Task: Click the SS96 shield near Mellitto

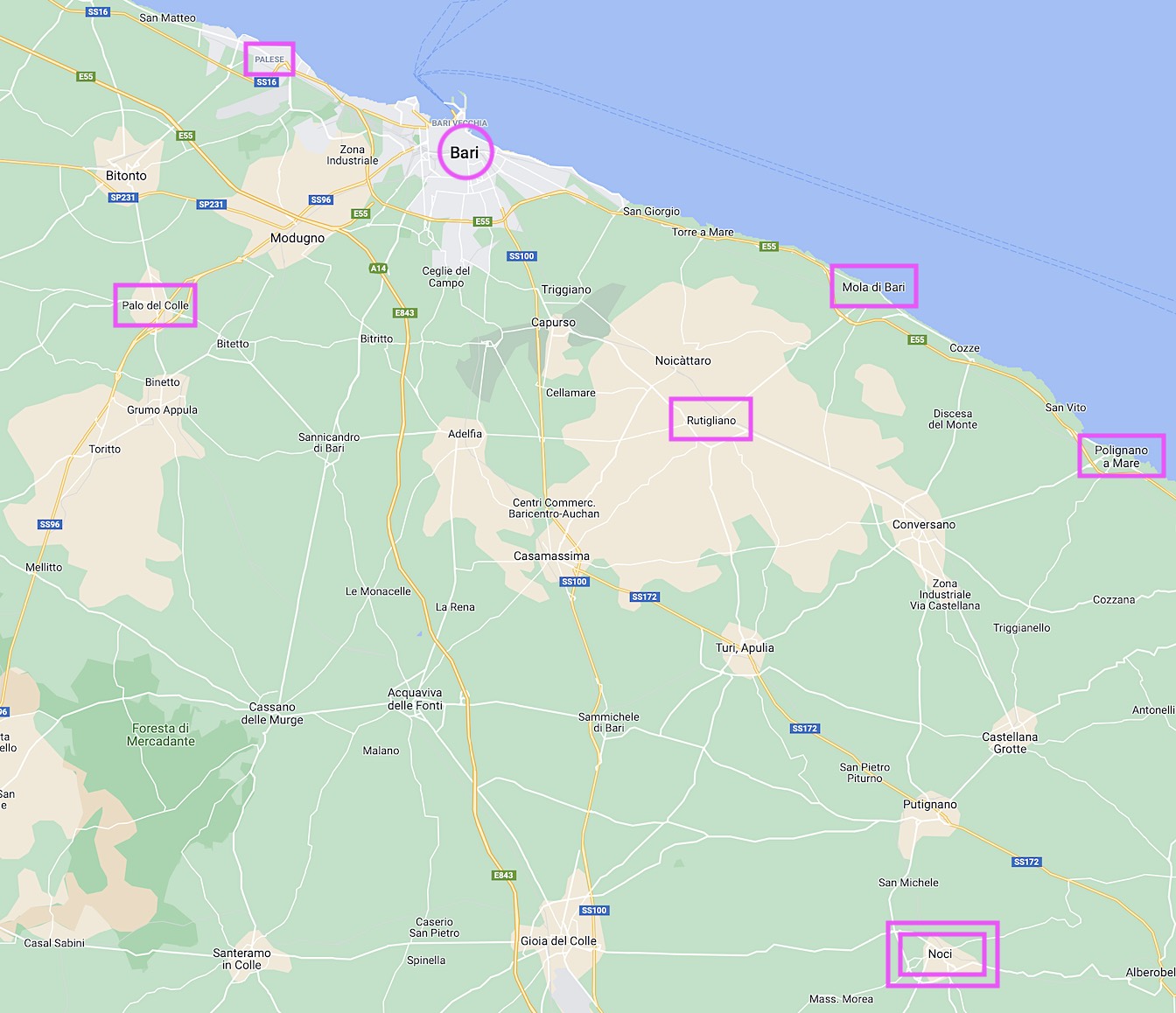Action: pyautogui.click(x=50, y=525)
